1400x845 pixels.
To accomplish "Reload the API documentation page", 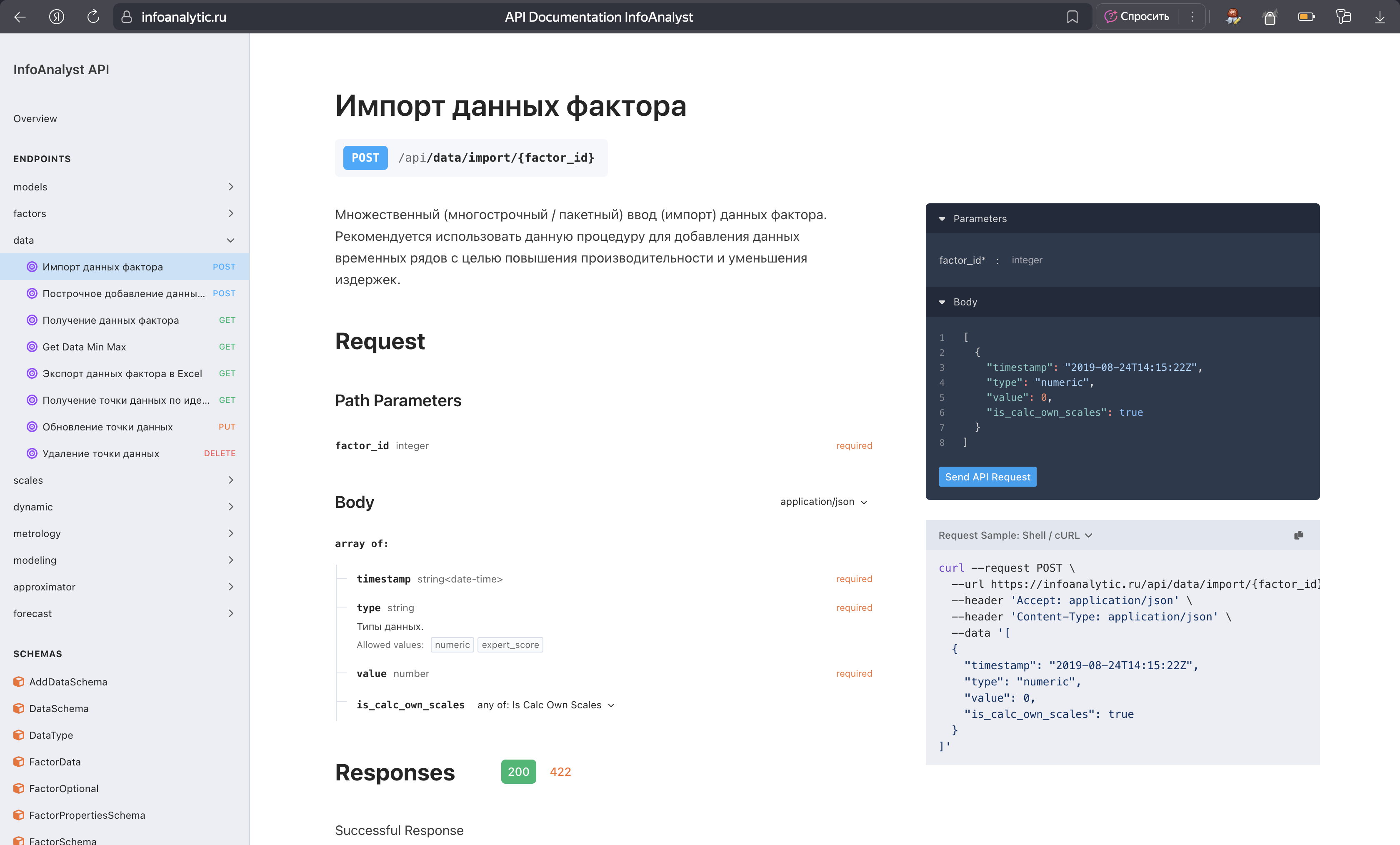I will click(92, 17).
